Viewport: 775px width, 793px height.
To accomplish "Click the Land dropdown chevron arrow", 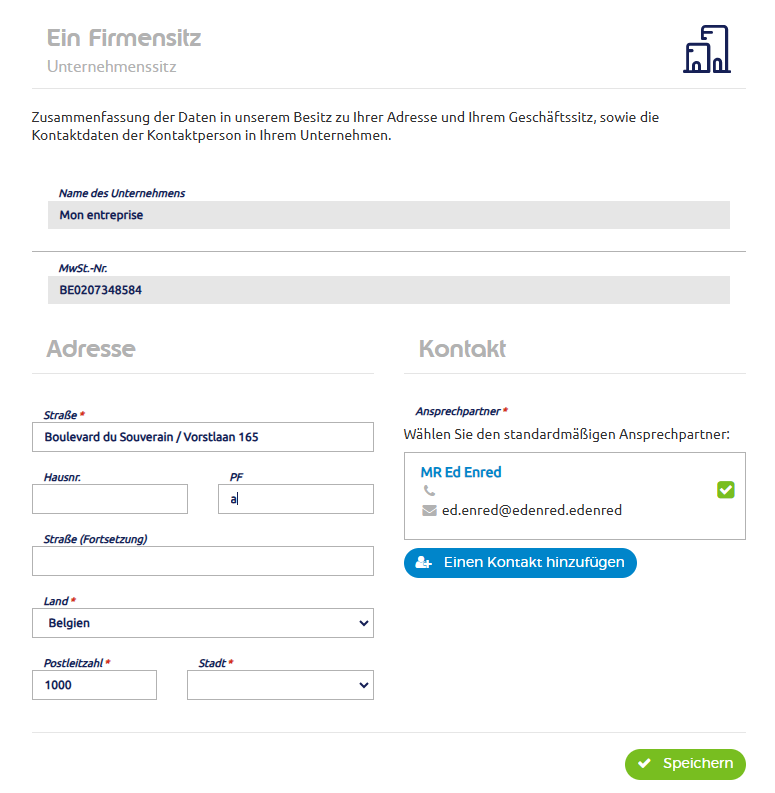I will [x=363, y=623].
